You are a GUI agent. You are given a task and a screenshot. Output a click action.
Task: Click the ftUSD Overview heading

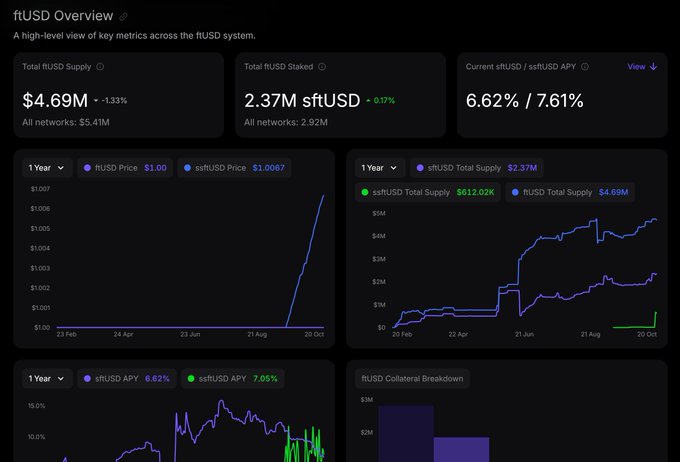tap(63, 16)
